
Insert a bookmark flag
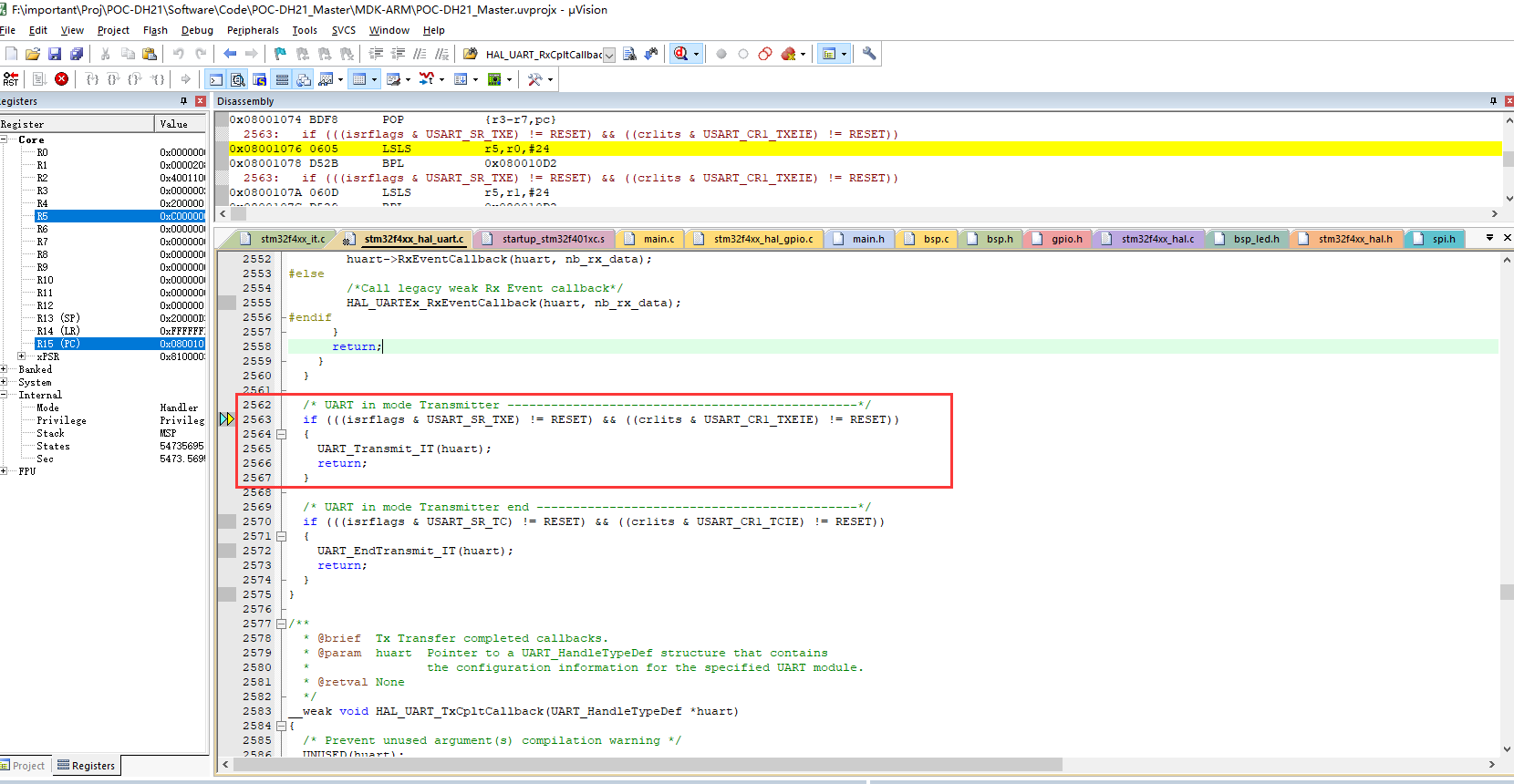tap(280, 54)
